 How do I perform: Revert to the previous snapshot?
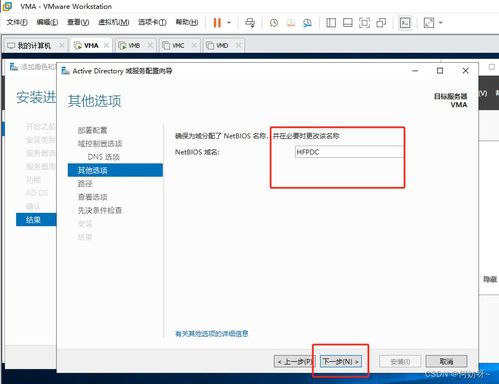tap(291, 23)
